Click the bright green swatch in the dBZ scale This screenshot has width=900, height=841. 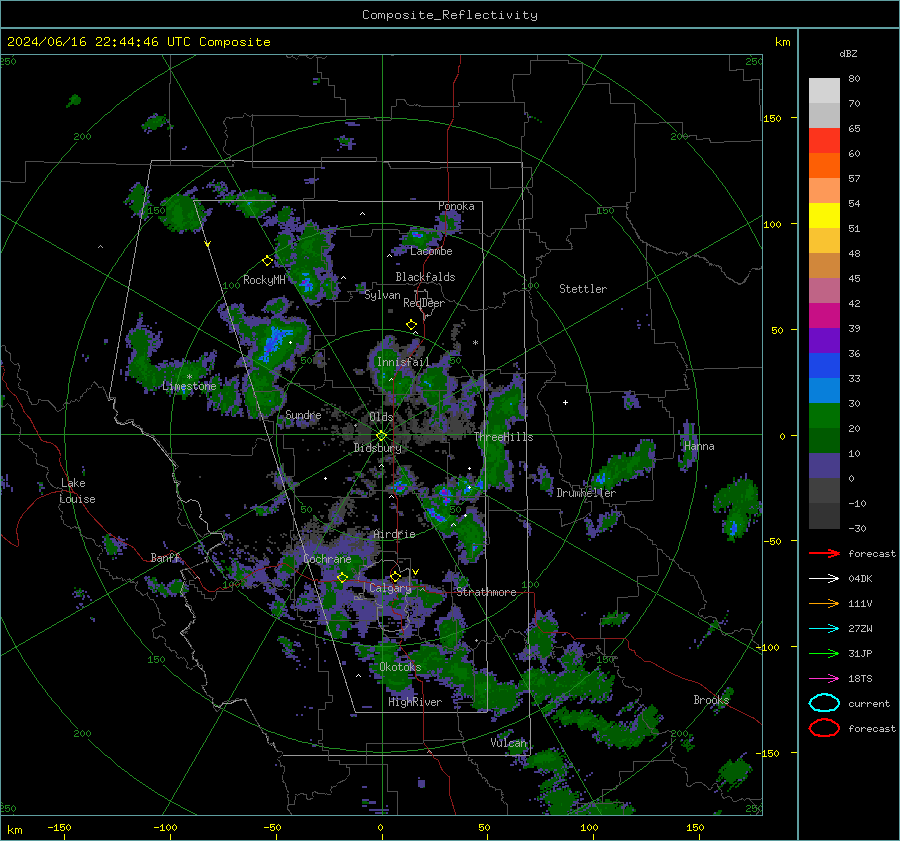point(824,415)
